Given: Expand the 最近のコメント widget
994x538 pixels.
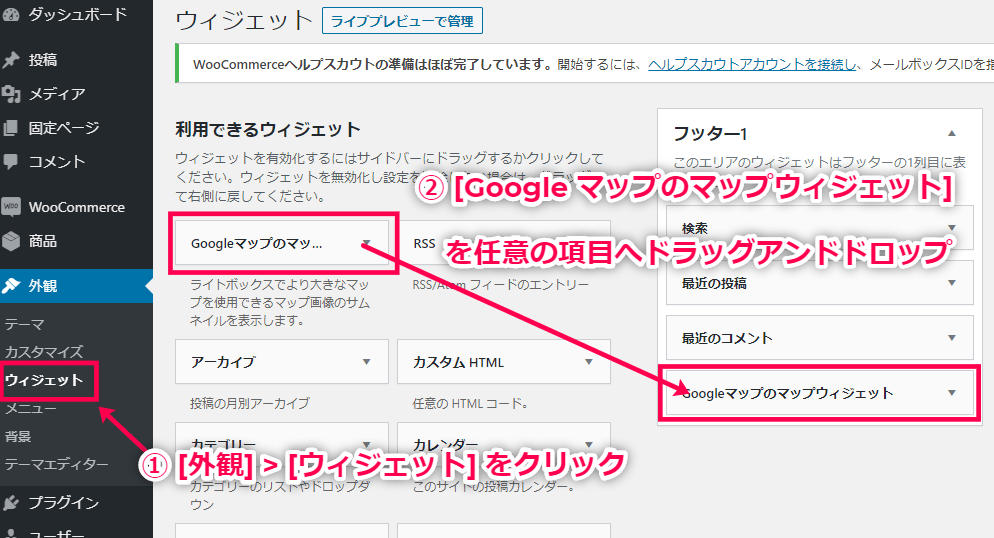Looking at the screenshot, I should pos(952,338).
